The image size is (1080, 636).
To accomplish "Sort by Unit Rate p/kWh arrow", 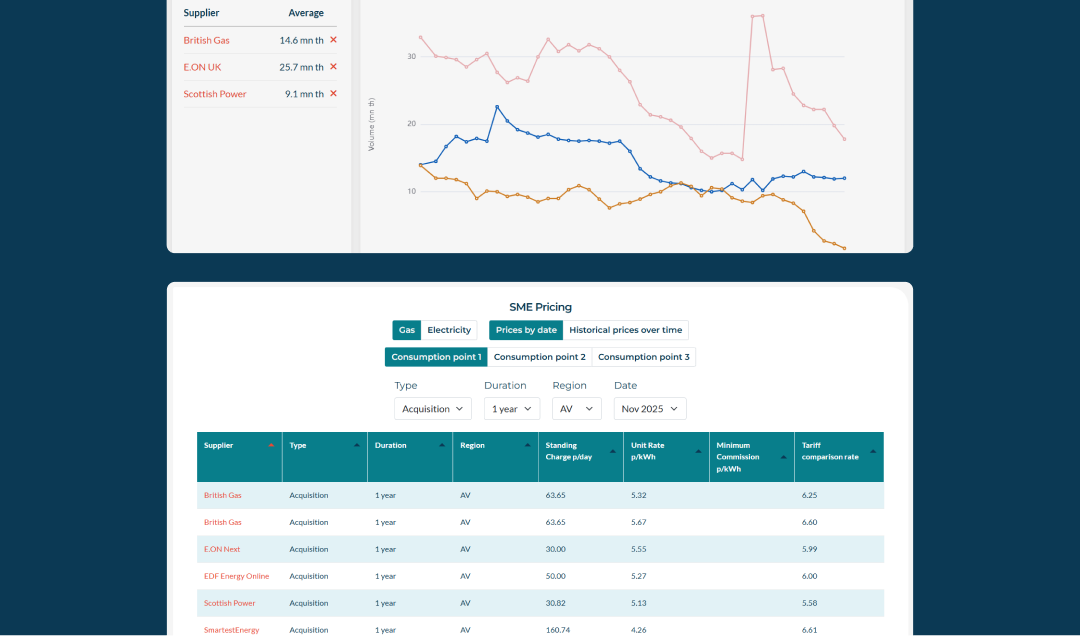I will point(698,451).
